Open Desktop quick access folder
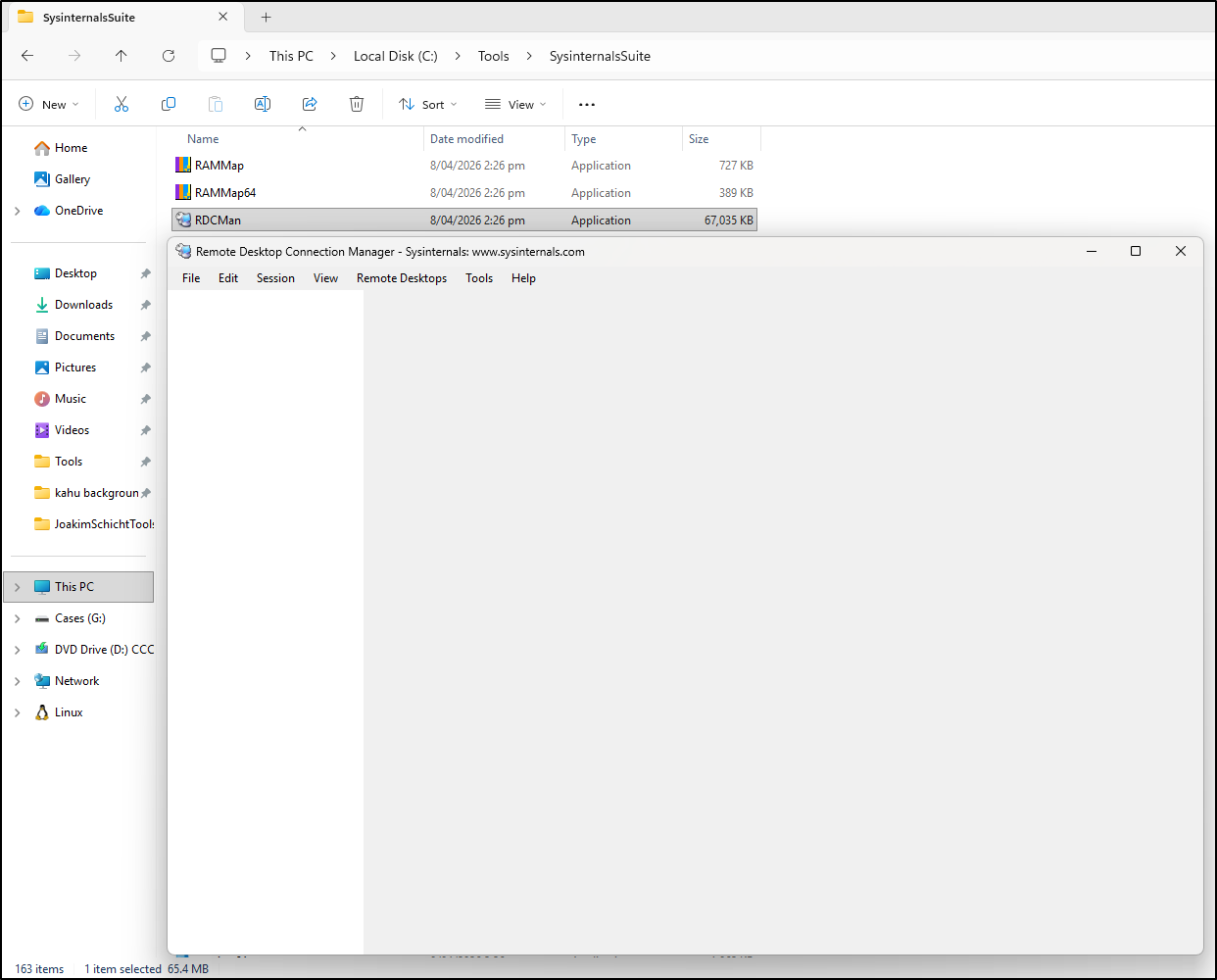The height and width of the screenshot is (980, 1217). tap(75, 273)
